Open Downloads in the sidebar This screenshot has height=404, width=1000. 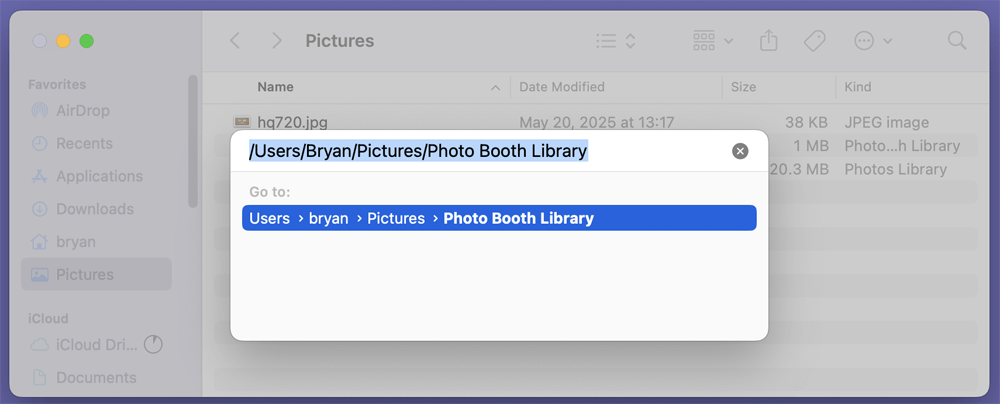tap(82, 209)
